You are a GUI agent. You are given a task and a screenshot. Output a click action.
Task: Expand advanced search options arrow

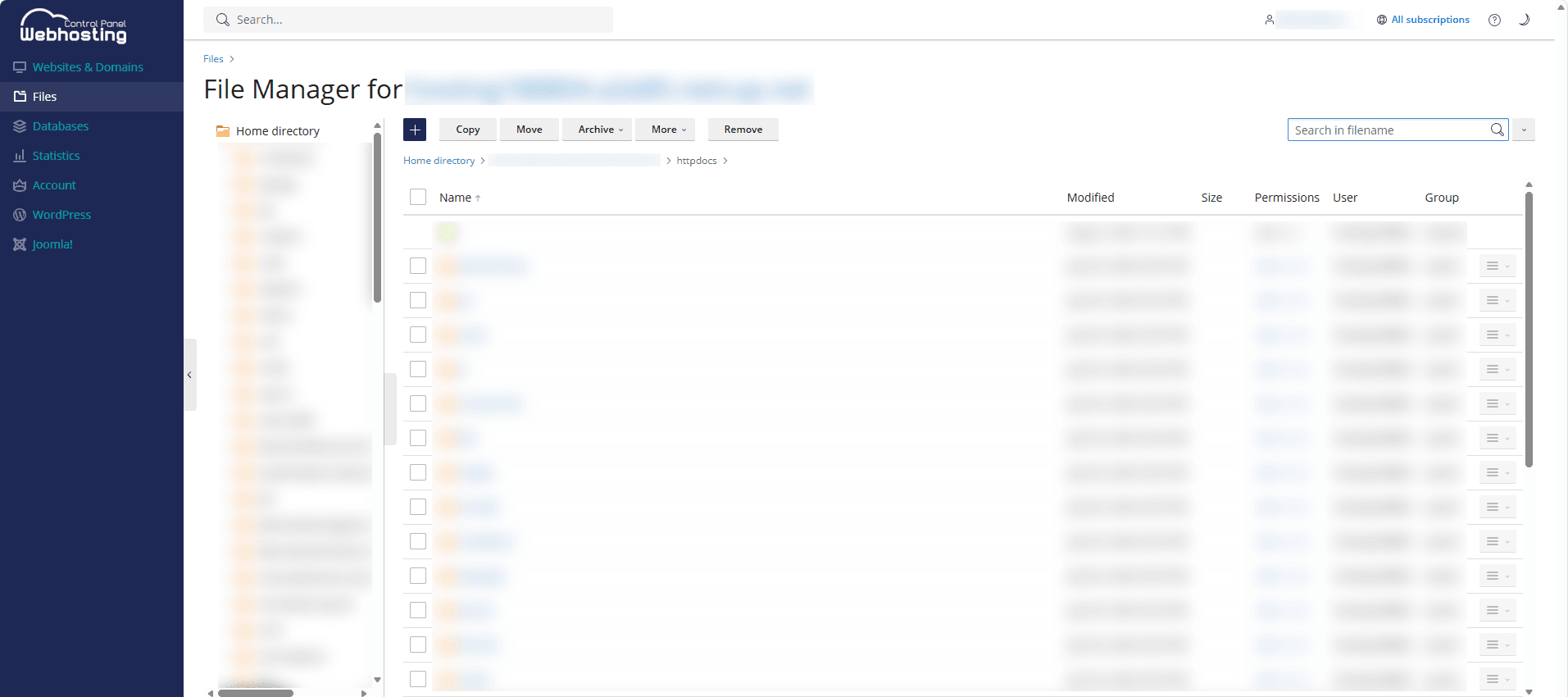(1524, 130)
